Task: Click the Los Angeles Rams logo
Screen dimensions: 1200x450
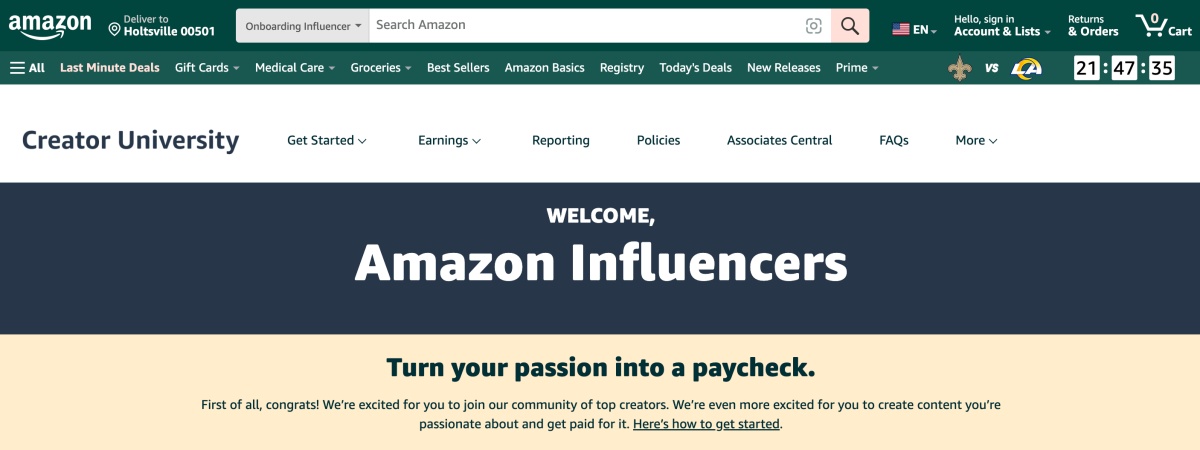Action: [x=1026, y=68]
